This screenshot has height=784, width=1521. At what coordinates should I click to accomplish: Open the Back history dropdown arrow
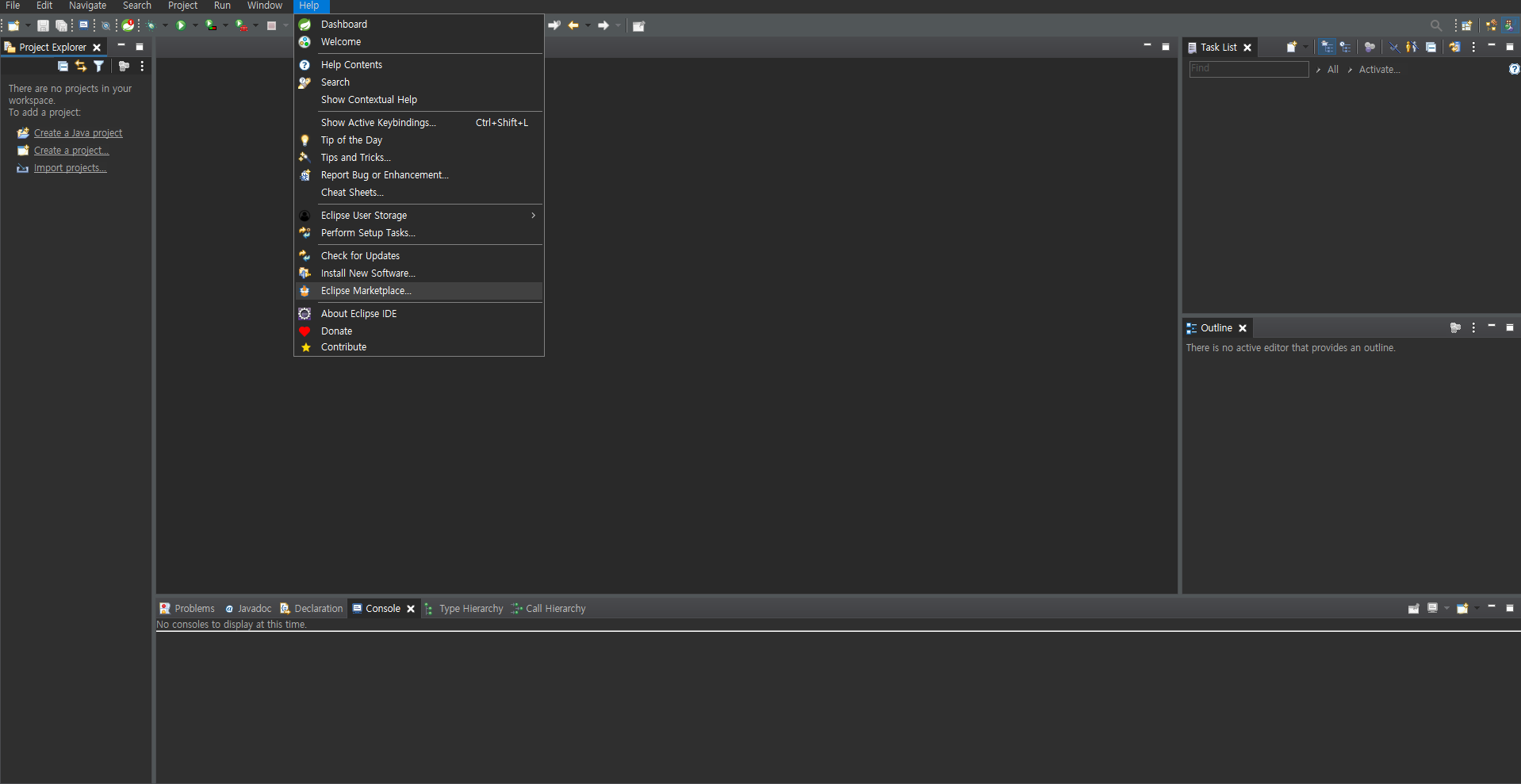[588, 25]
